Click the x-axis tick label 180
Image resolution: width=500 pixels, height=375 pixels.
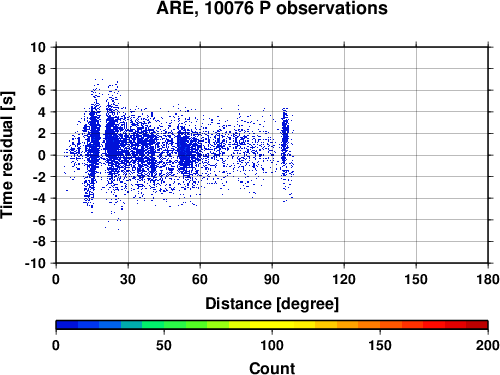488,279
